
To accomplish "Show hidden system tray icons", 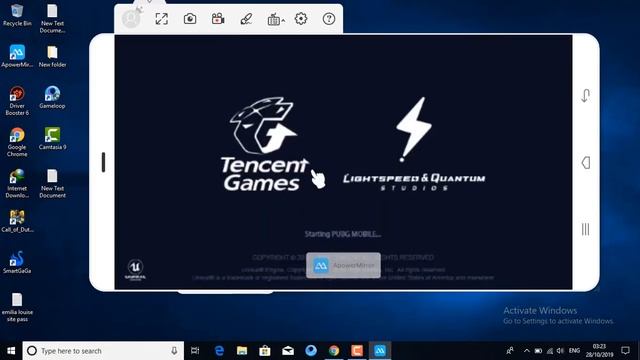I will tap(527, 351).
